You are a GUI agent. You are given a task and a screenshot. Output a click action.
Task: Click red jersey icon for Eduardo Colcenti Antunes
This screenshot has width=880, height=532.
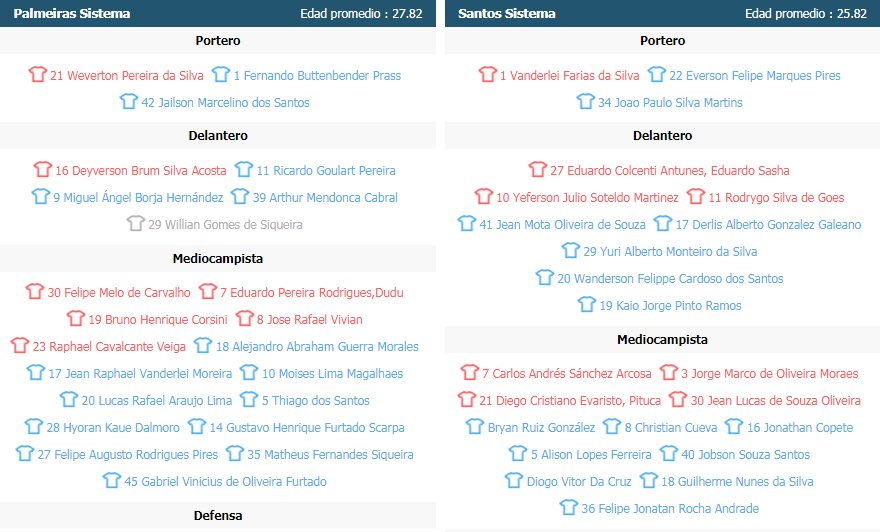[538, 170]
